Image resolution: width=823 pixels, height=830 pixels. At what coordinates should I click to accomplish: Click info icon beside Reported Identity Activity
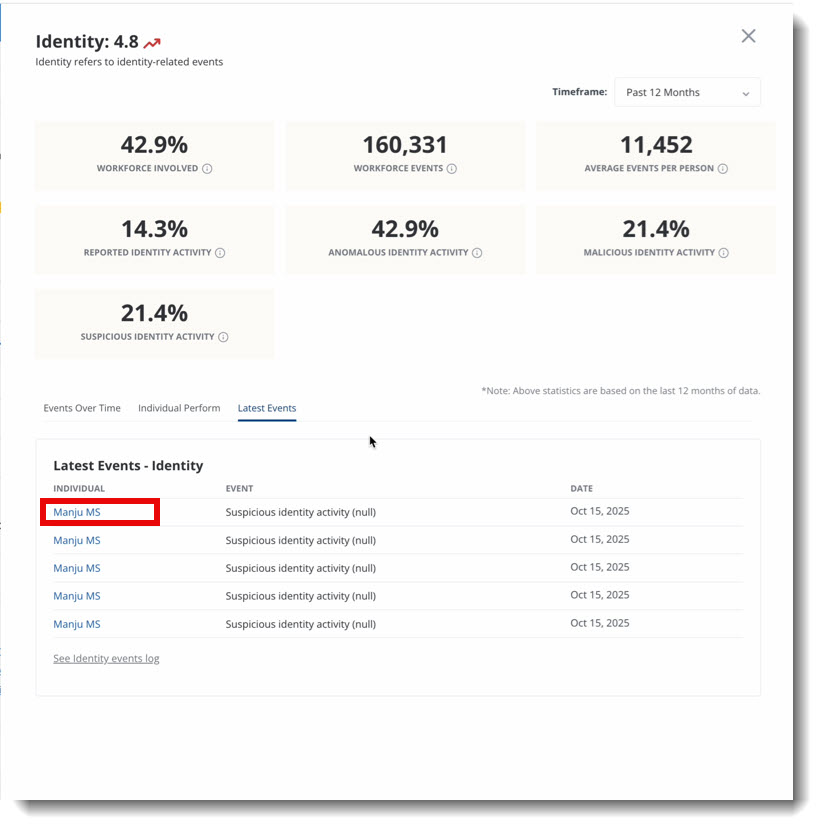[220, 253]
